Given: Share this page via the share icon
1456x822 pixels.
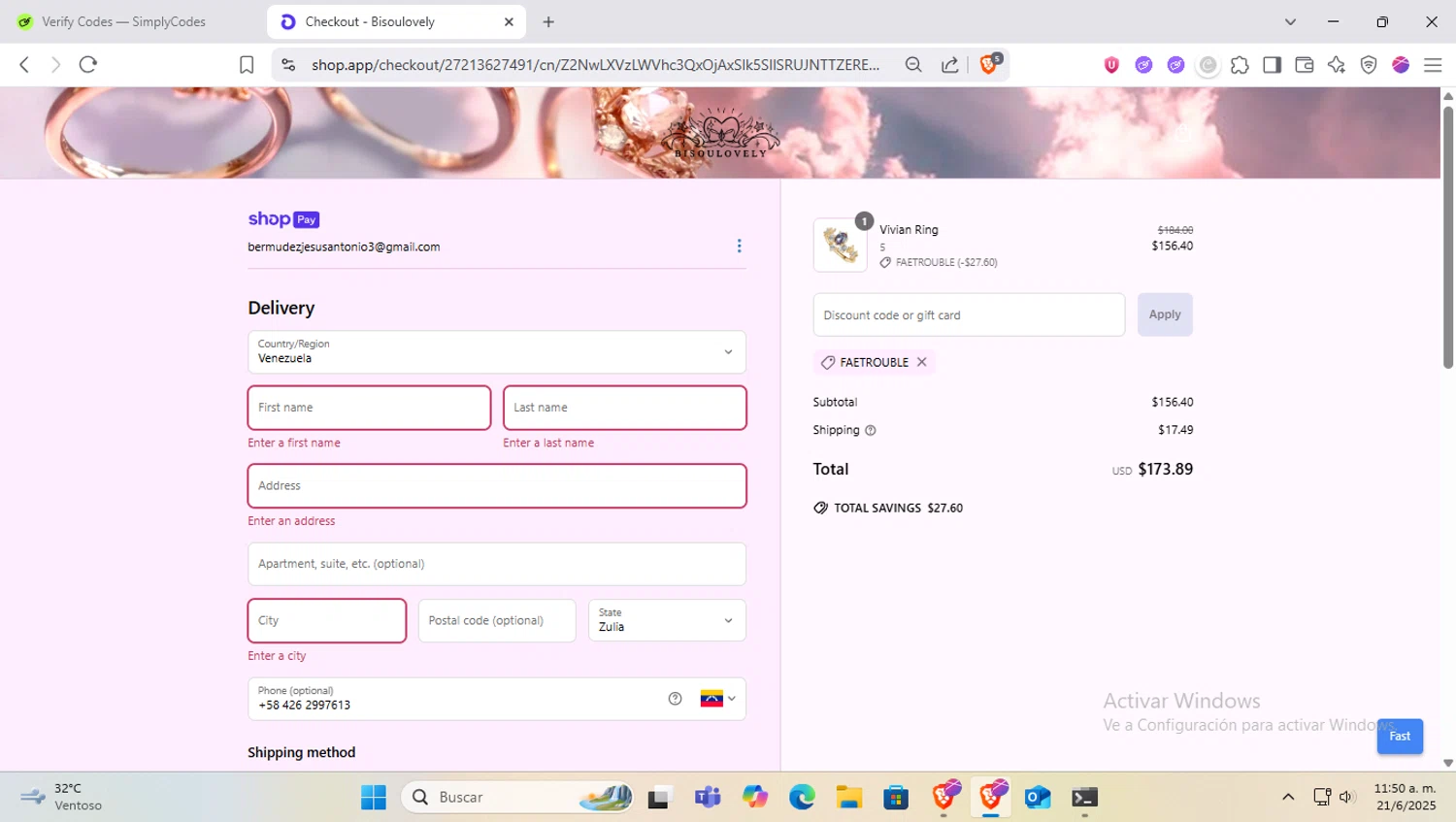Looking at the screenshot, I should (x=949, y=64).
